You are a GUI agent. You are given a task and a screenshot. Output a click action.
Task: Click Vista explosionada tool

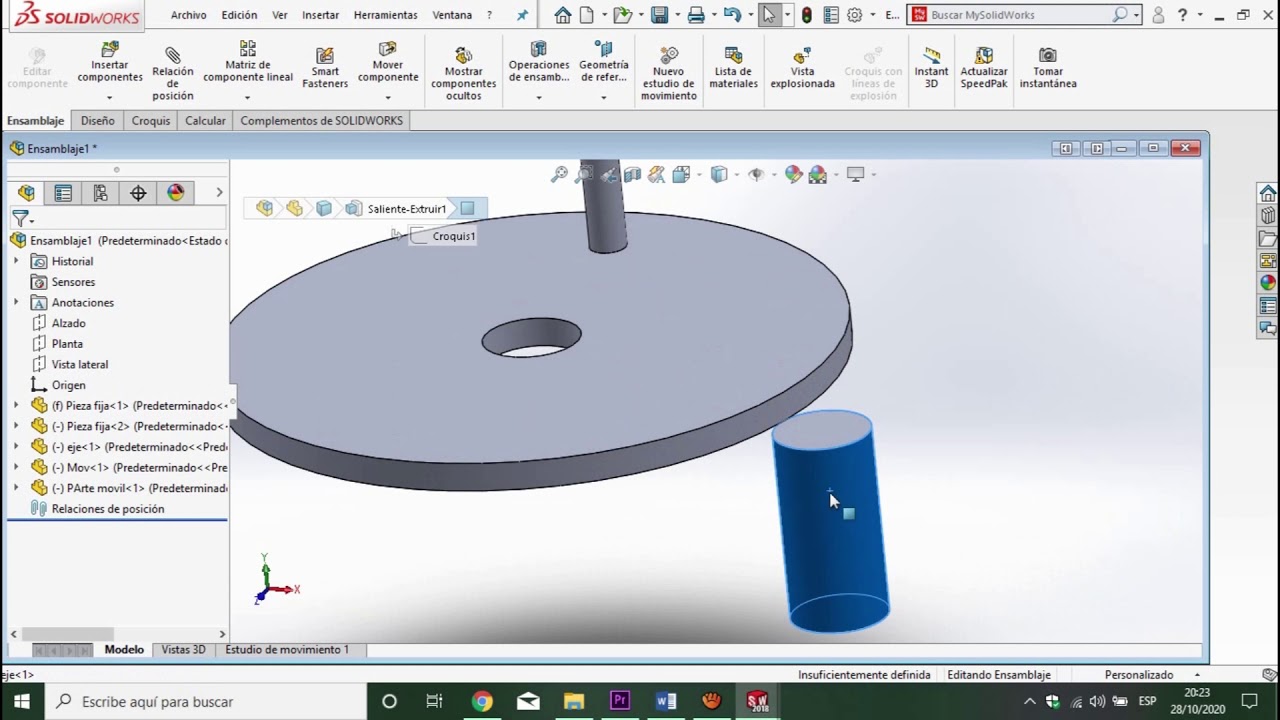[x=802, y=68]
